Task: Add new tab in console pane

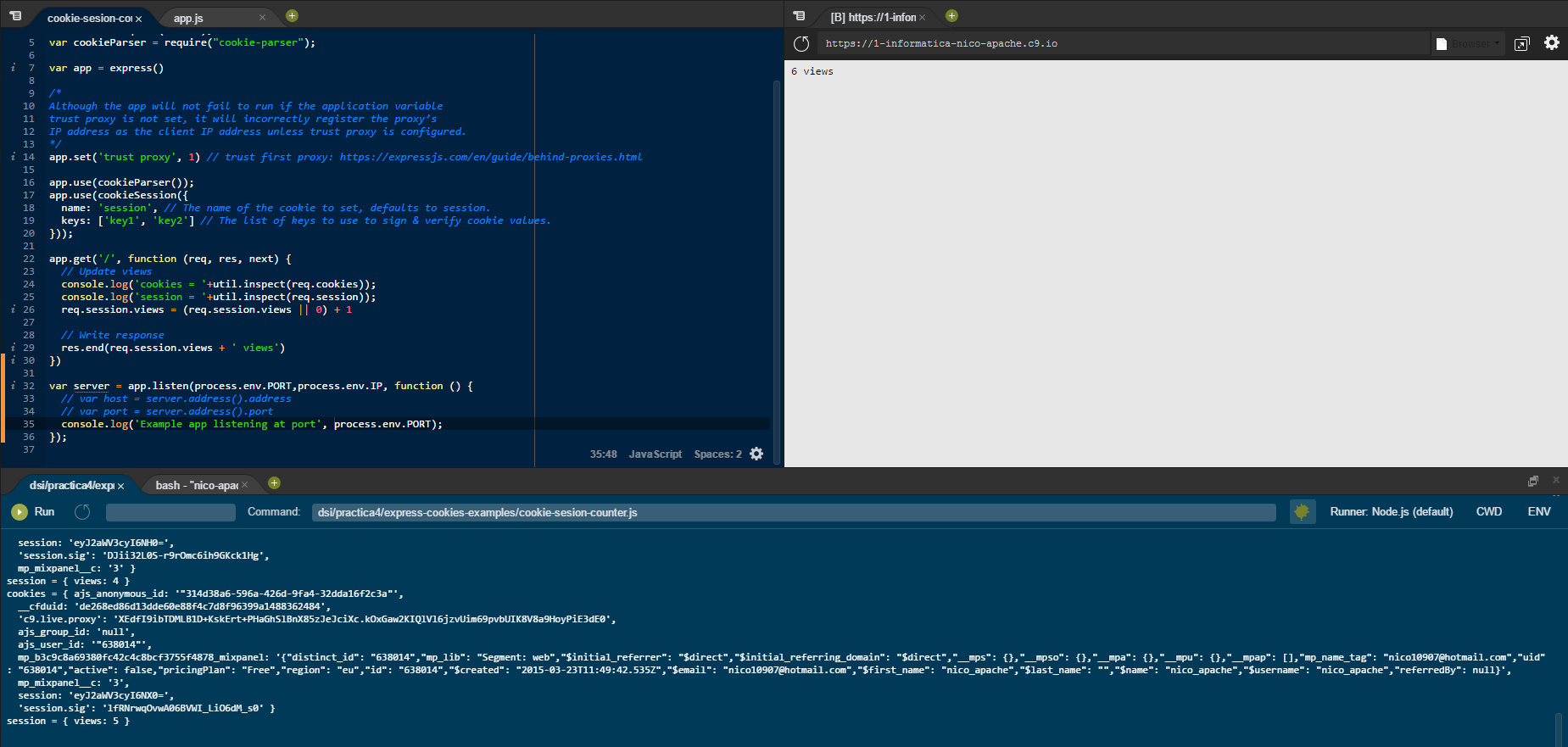Action: (274, 483)
